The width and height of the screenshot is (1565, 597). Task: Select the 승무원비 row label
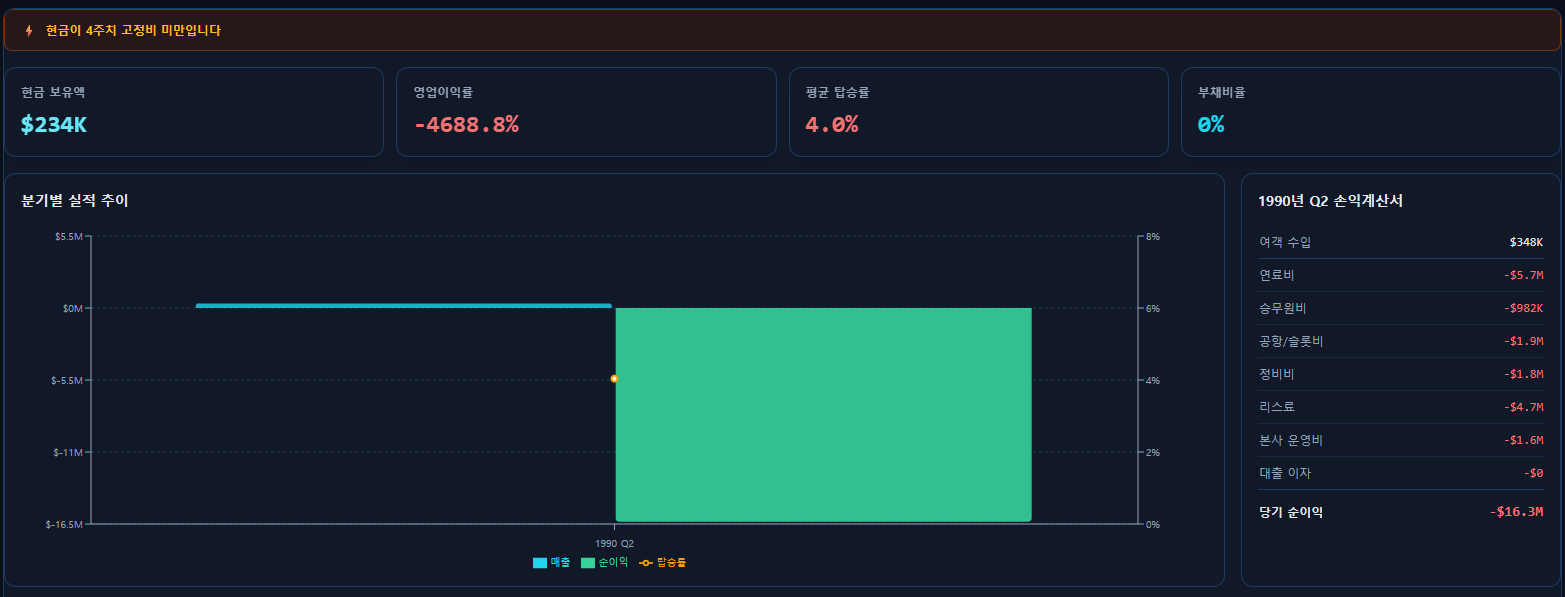1282,308
